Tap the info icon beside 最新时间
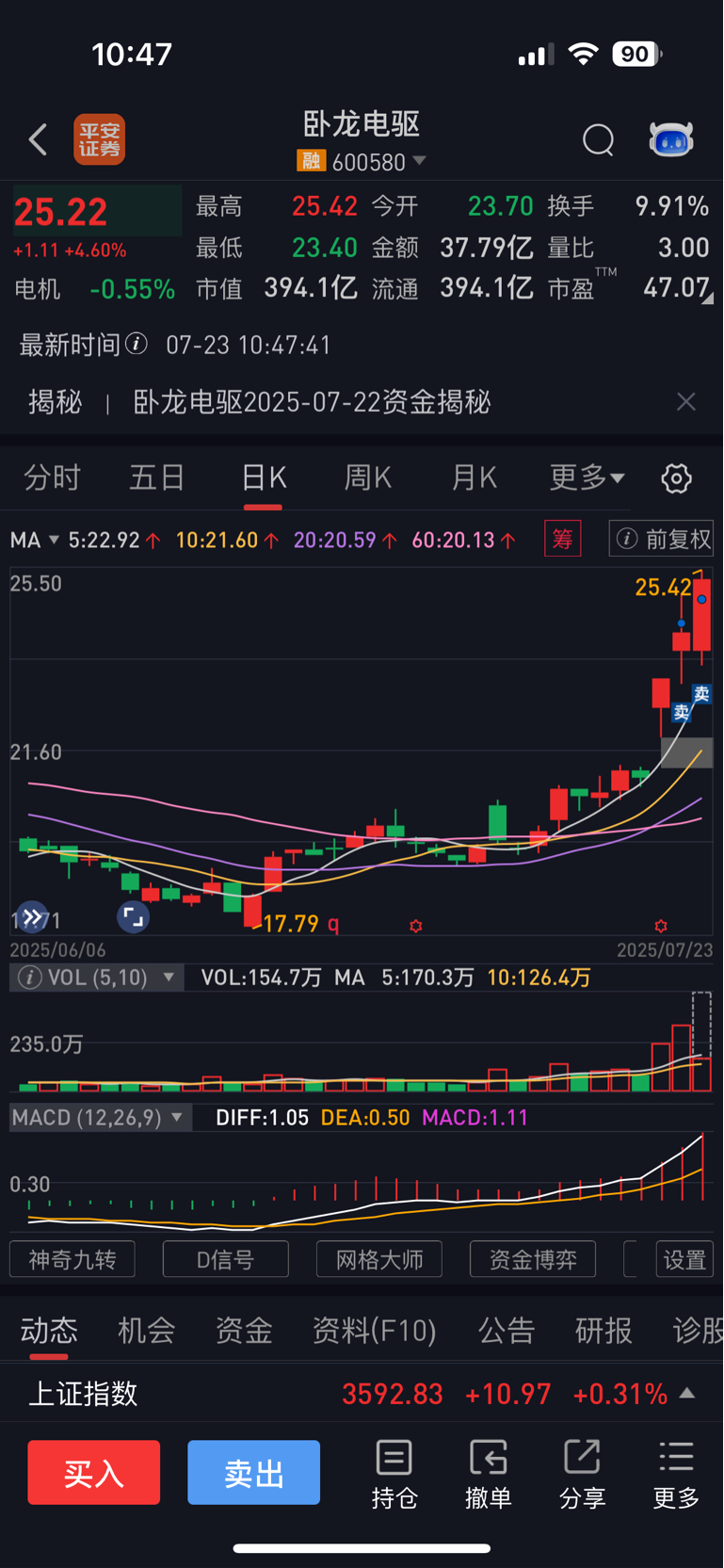724x1568 pixels. point(137,344)
